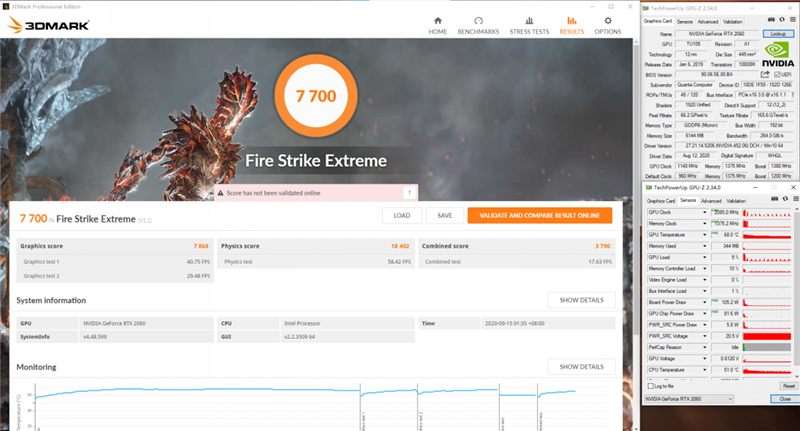Open the GPU Temperature sensor dropdown

(x=705, y=235)
